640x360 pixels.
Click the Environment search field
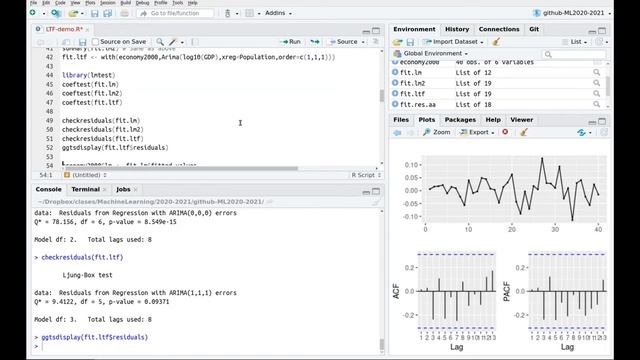coord(573,54)
